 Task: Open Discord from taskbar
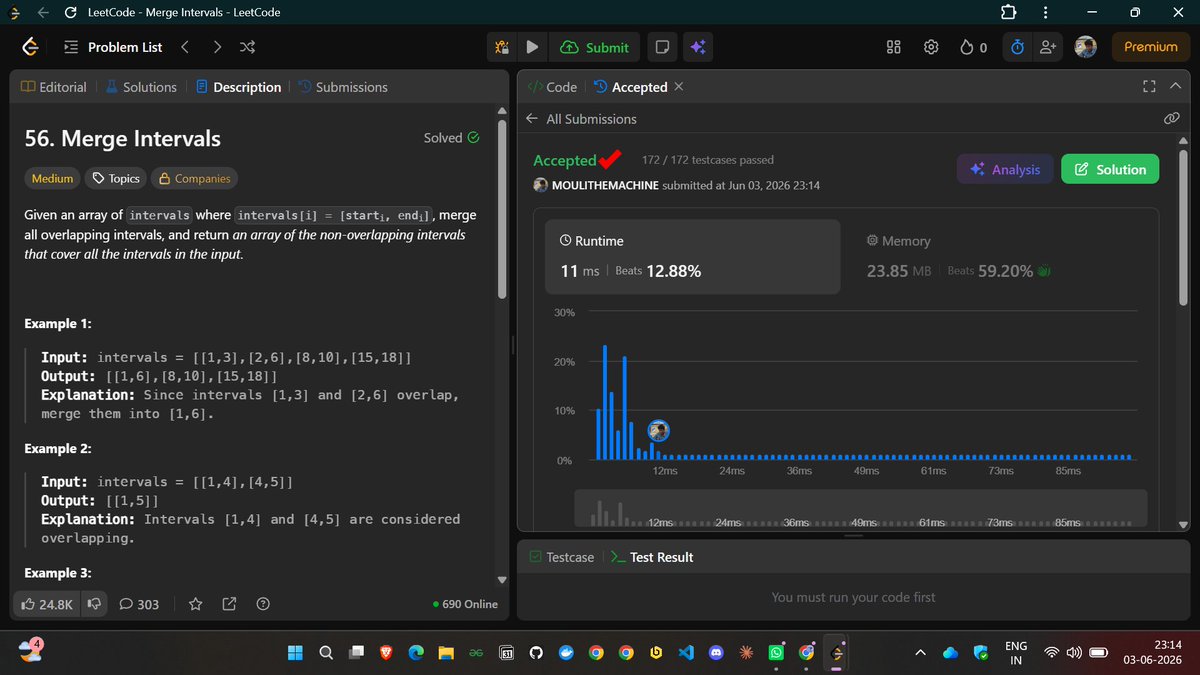(715, 653)
